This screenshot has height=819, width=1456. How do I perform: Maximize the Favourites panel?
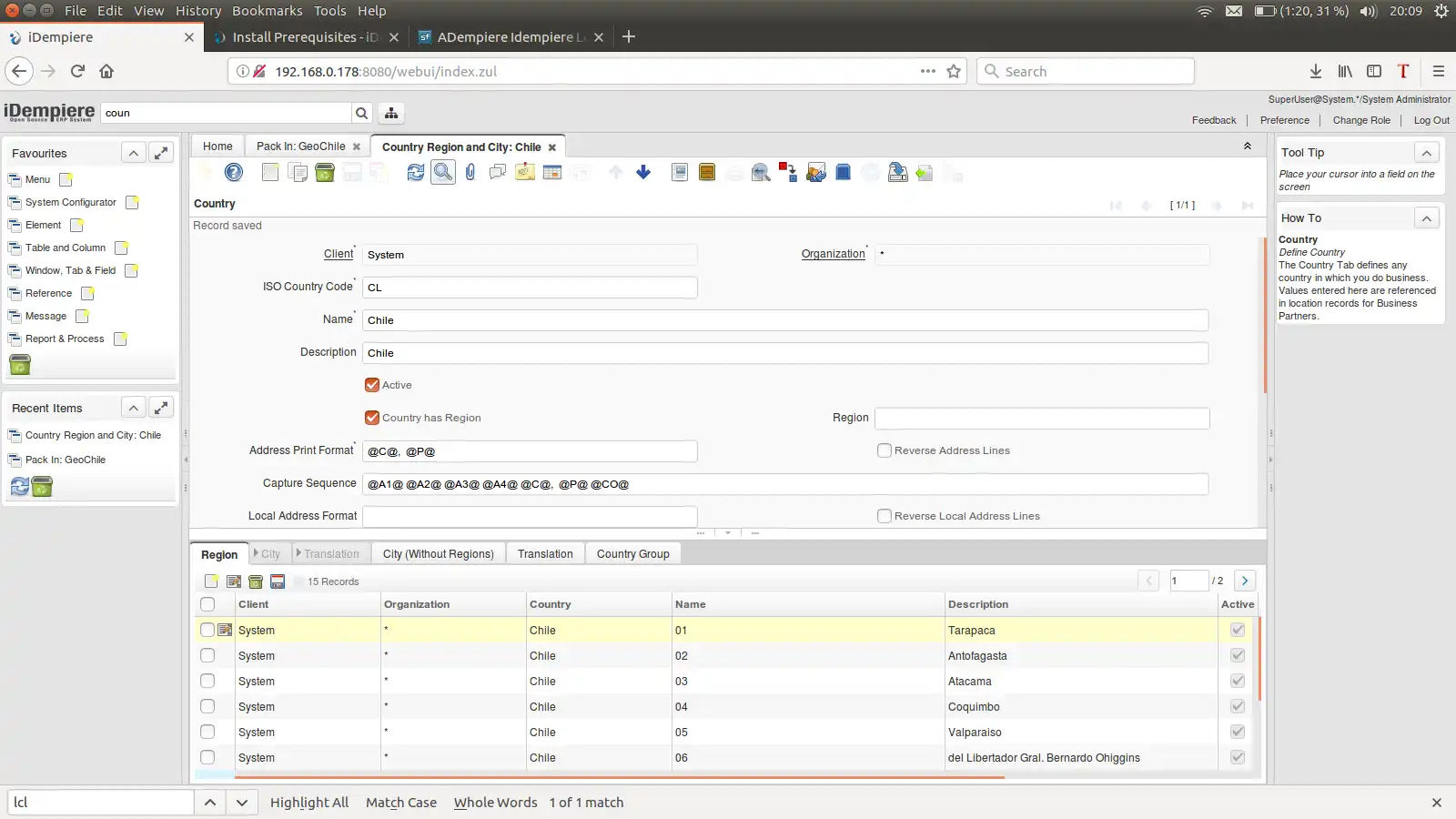point(161,153)
